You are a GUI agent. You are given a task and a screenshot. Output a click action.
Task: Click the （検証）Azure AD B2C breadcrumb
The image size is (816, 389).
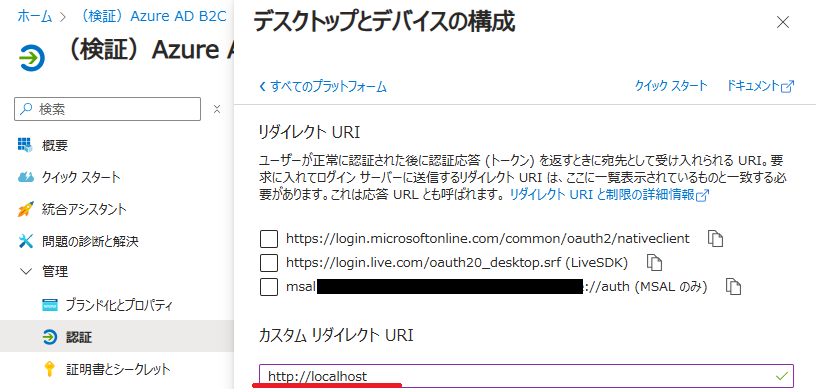pyautogui.click(x=152, y=16)
